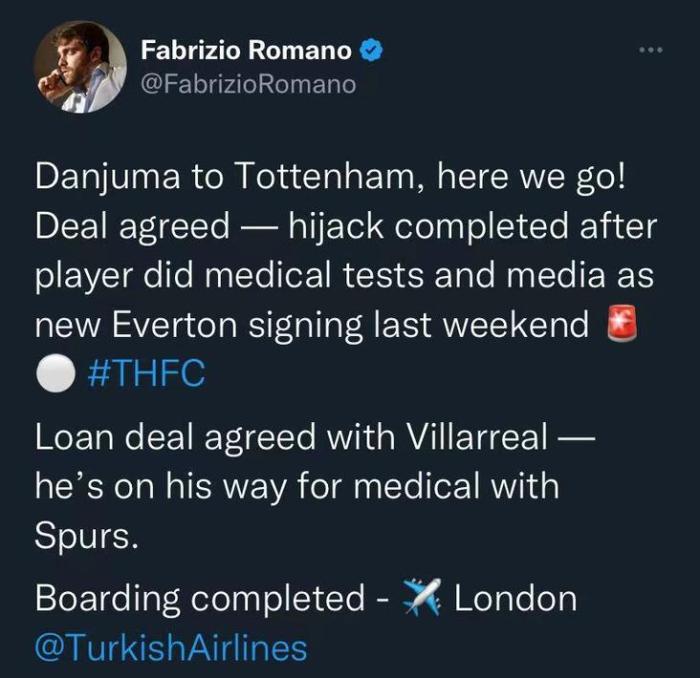The width and height of the screenshot is (700, 678).
Task: Click the airplane emoji before London
Action: coord(419,599)
